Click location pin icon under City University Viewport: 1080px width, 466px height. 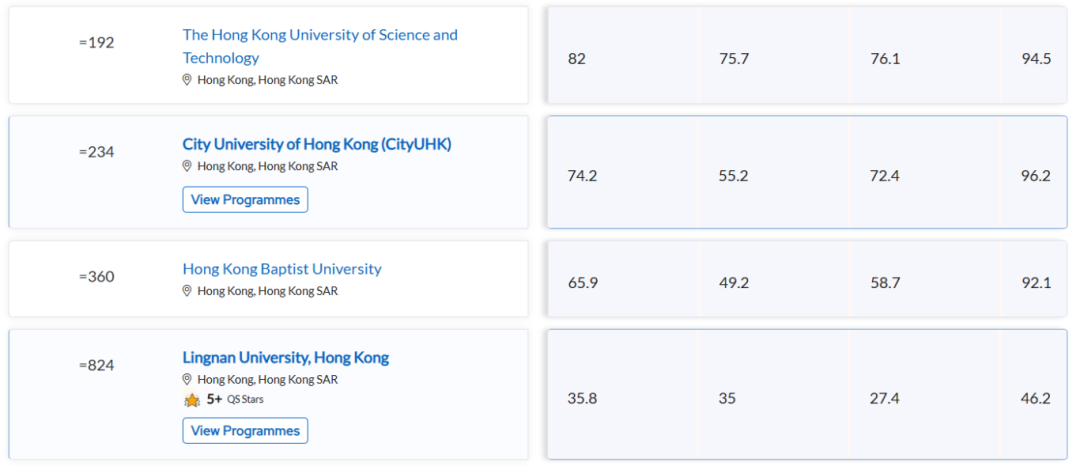tap(187, 166)
